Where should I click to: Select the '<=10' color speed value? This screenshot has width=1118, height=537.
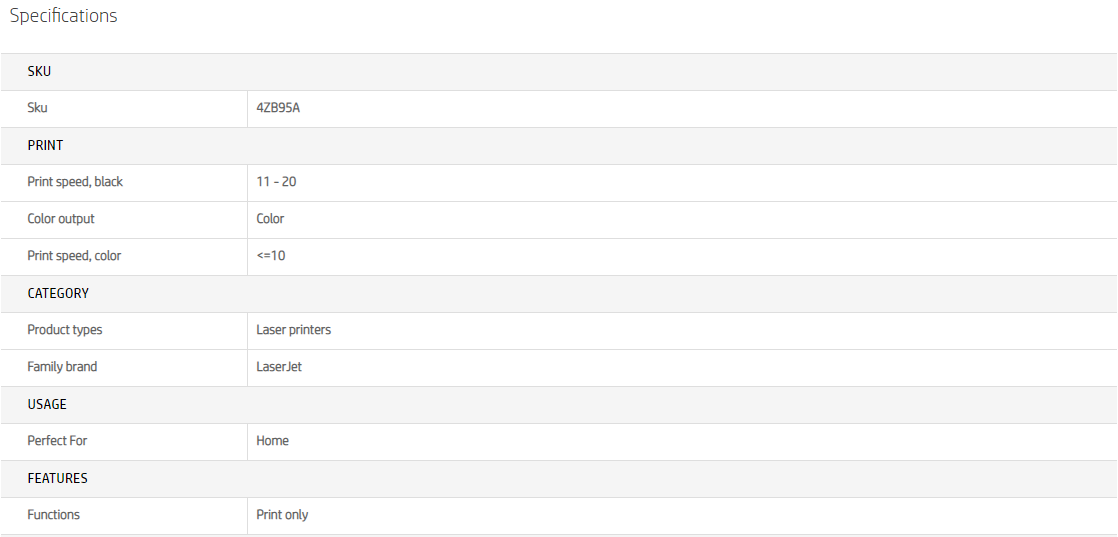coord(270,256)
